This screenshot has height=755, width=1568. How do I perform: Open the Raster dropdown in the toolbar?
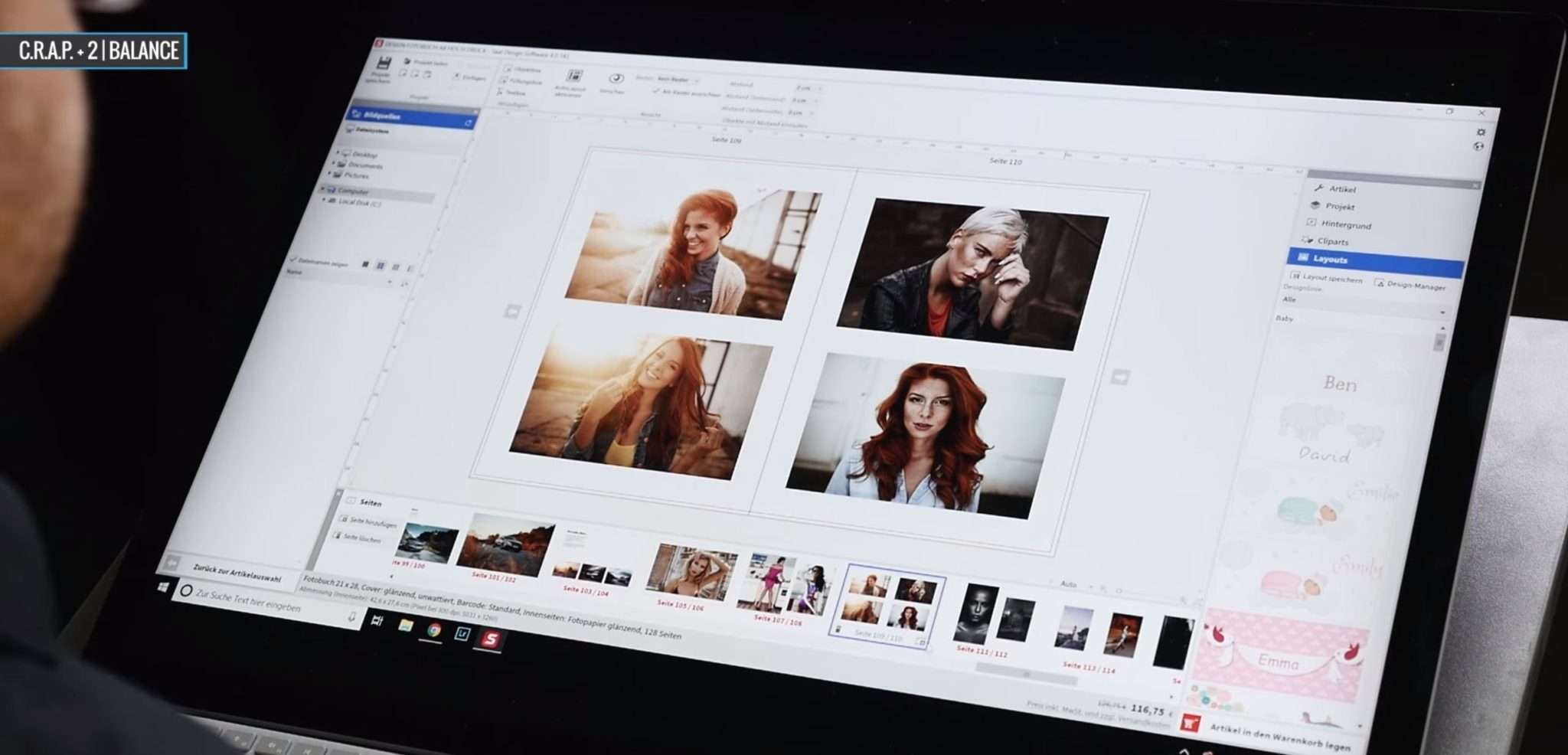(678, 80)
